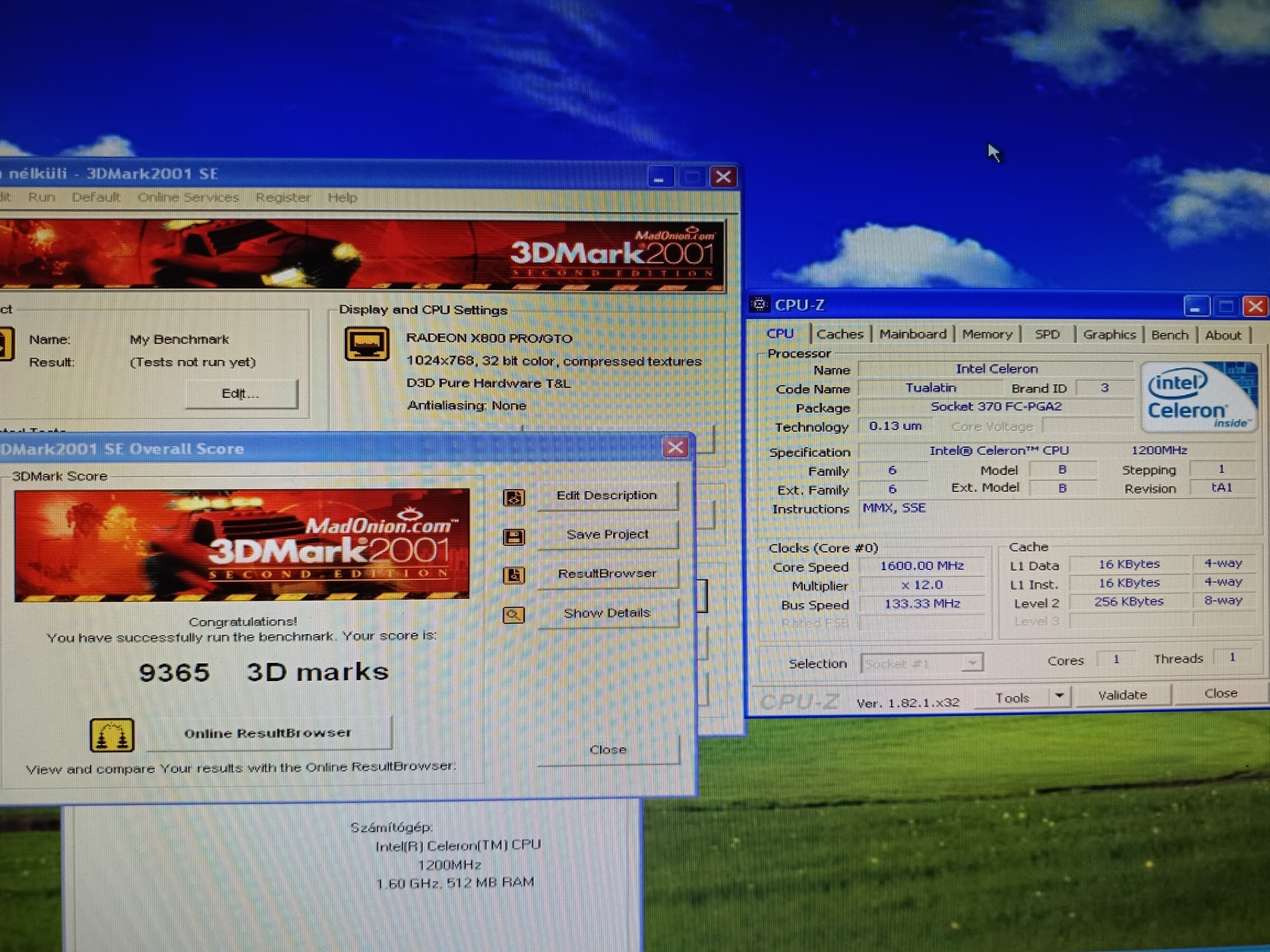The height and width of the screenshot is (952, 1270).
Task: Select the SPD tab
Action: [1047, 334]
